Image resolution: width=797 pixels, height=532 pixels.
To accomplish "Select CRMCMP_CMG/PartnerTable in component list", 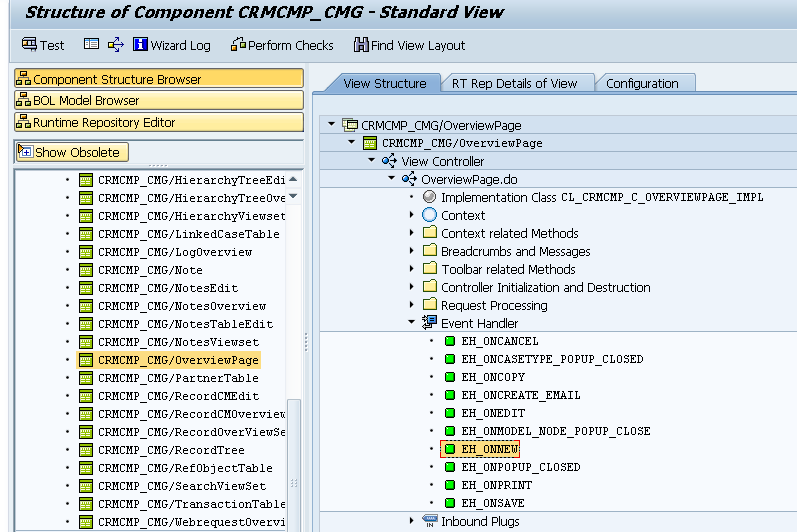I will coord(177,378).
